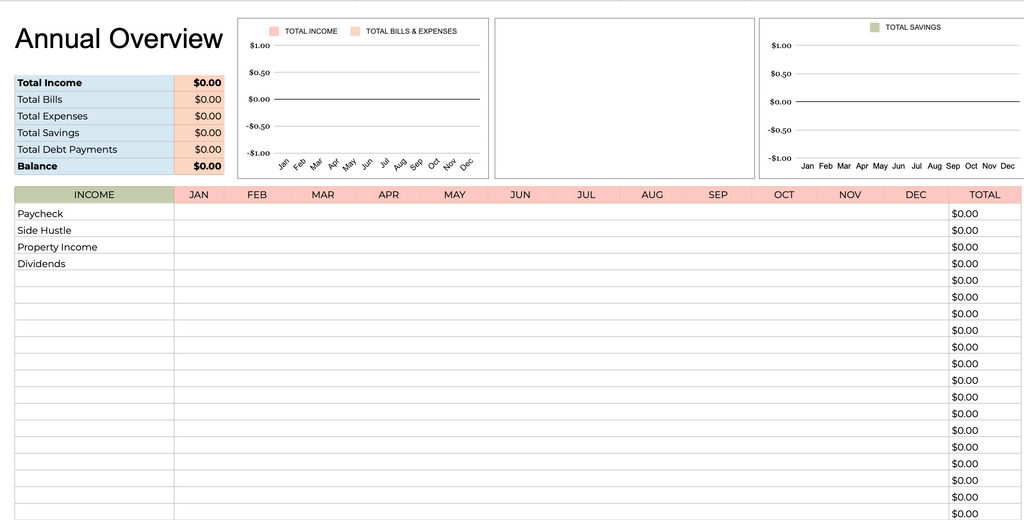This screenshot has width=1024, height=520.
Task: Click the peach TOTAL BILLS & EXPENSES legend swatch
Action: point(355,31)
